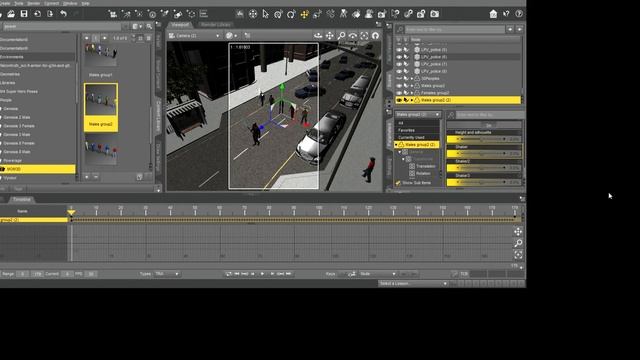Click the Content Library search magnifier icon
Viewport: 640px width, 360px height.
coord(149,27)
